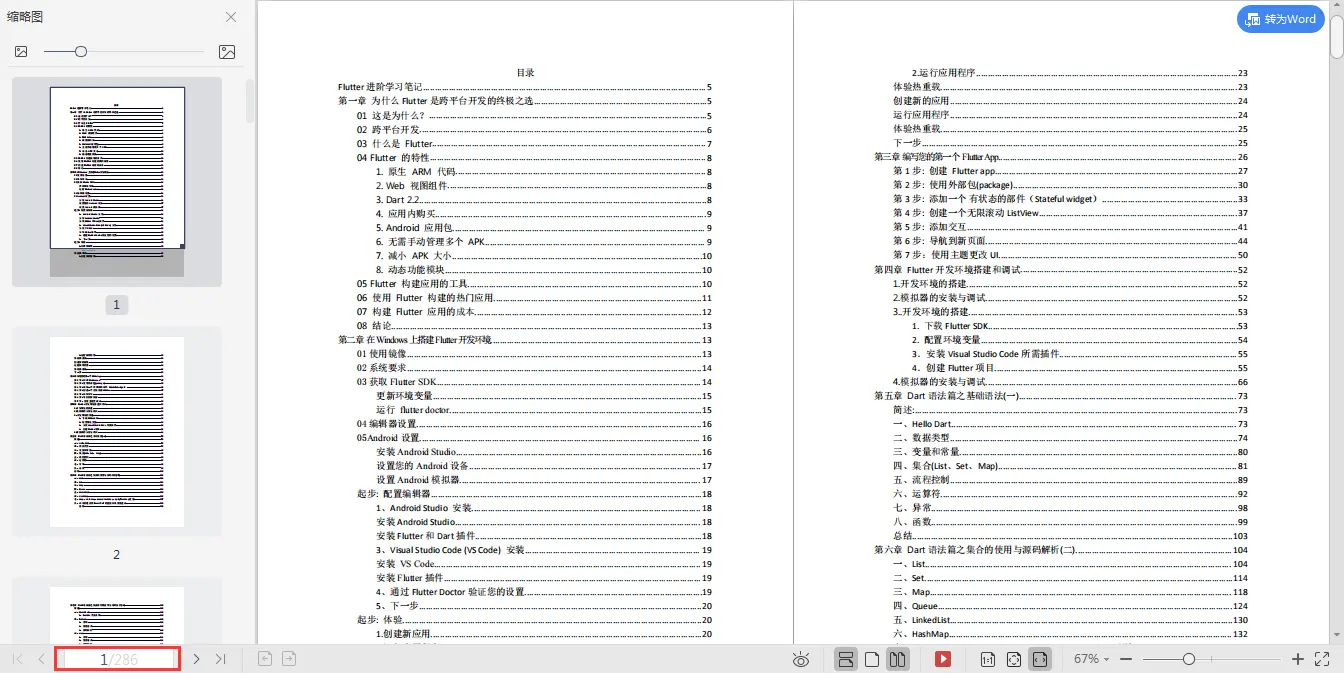Switch to two-page view
1344x673 pixels.
click(898, 659)
